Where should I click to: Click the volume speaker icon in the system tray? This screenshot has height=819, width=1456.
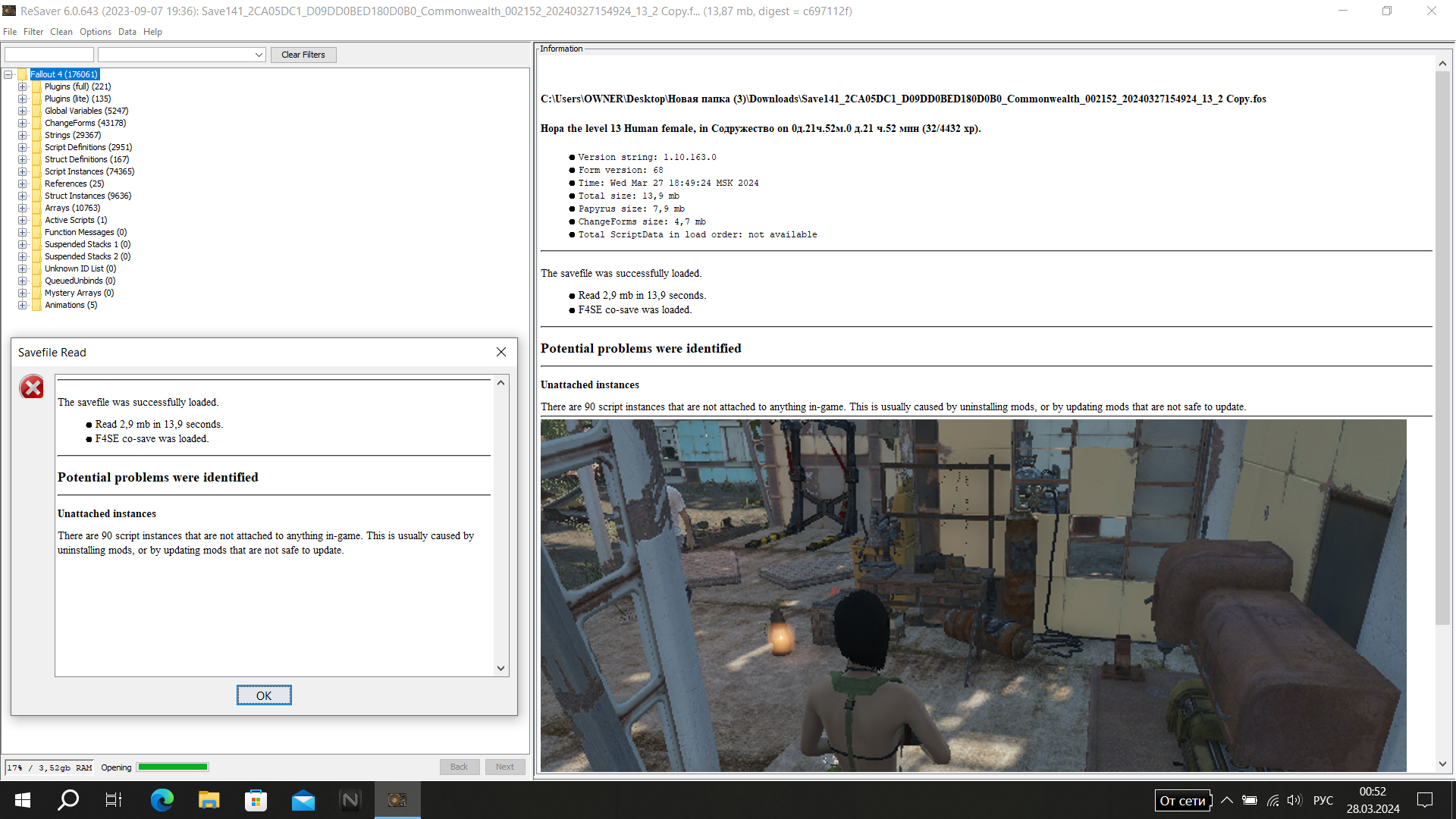pyautogui.click(x=1294, y=800)
